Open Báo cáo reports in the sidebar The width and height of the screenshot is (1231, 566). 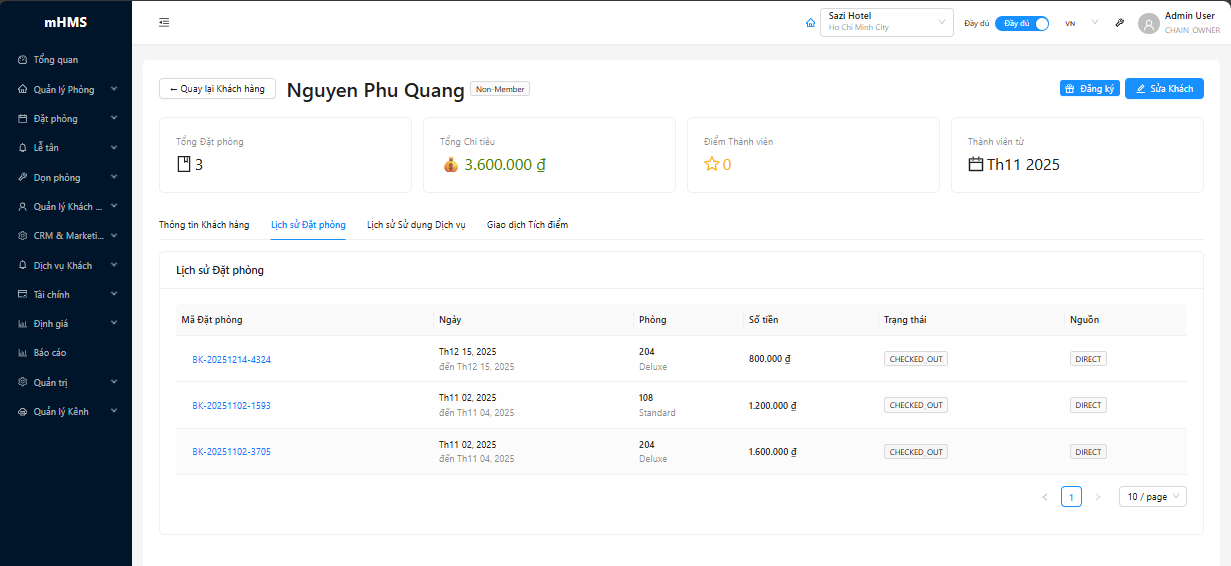coord(50,353)
